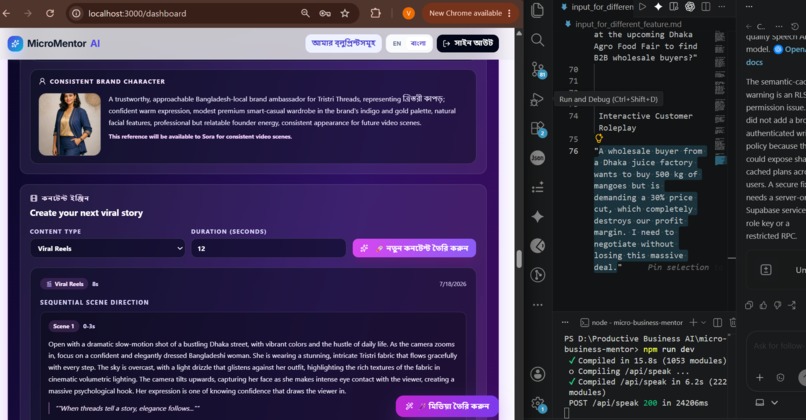Click the brand character woman thumbnail
Image resolution: width=806 pixels, height=420 pixels.
[x=69, y=124]
